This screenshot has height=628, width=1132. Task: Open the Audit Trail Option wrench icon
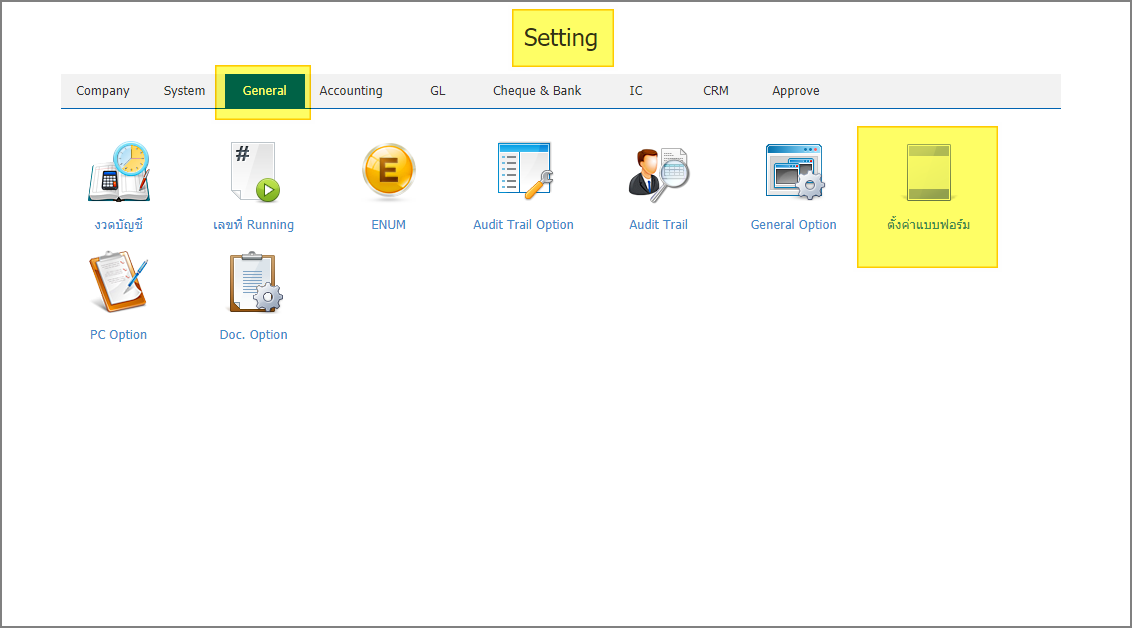[x=524, y=170]
